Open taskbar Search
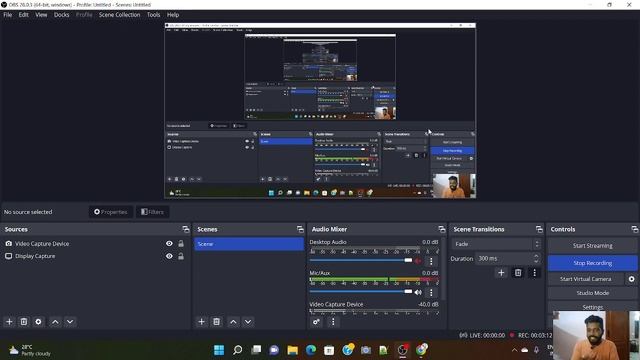This screenshot has width=640, height=360. click(x=238, y=350)
